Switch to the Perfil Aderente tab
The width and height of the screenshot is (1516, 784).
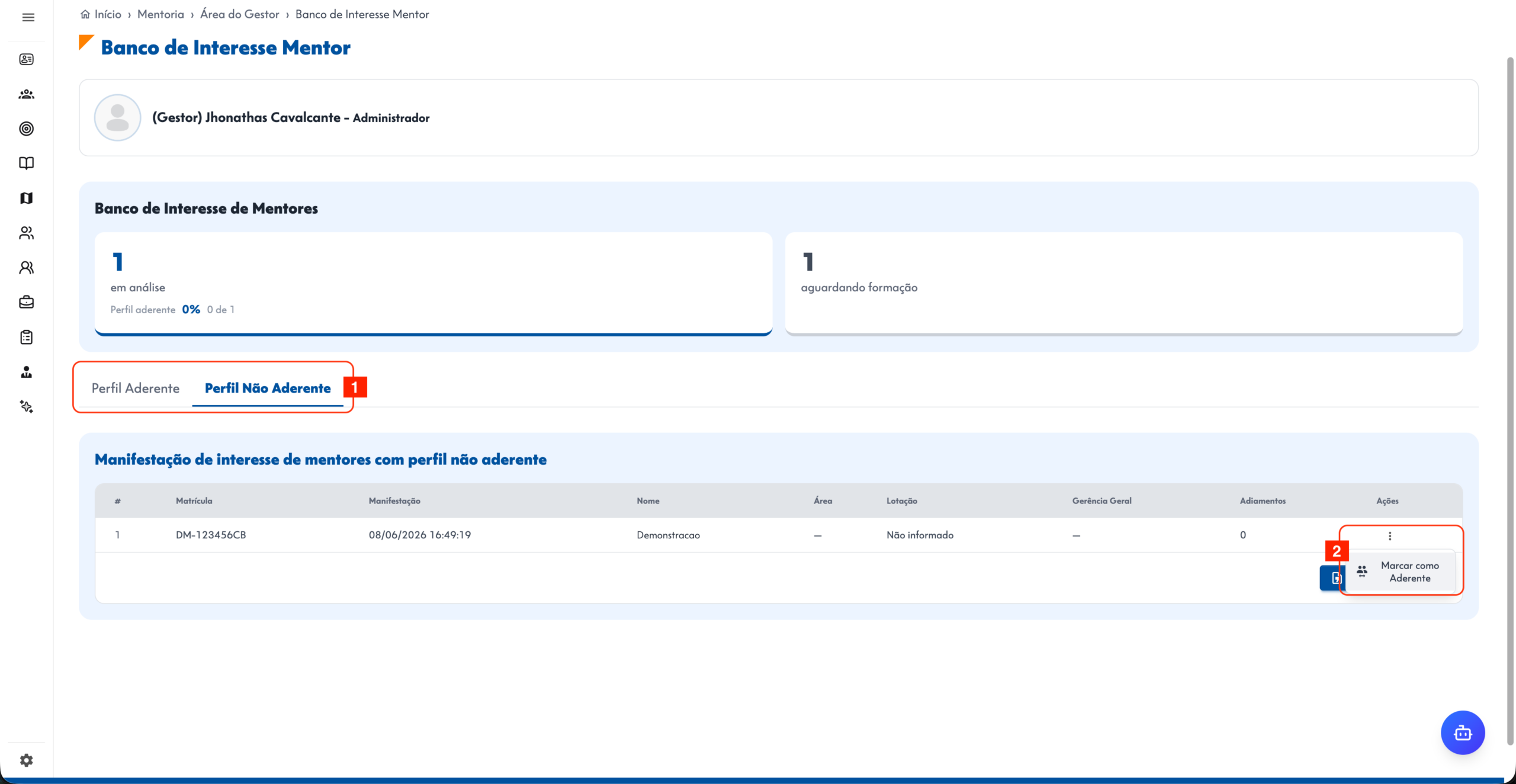136,388
